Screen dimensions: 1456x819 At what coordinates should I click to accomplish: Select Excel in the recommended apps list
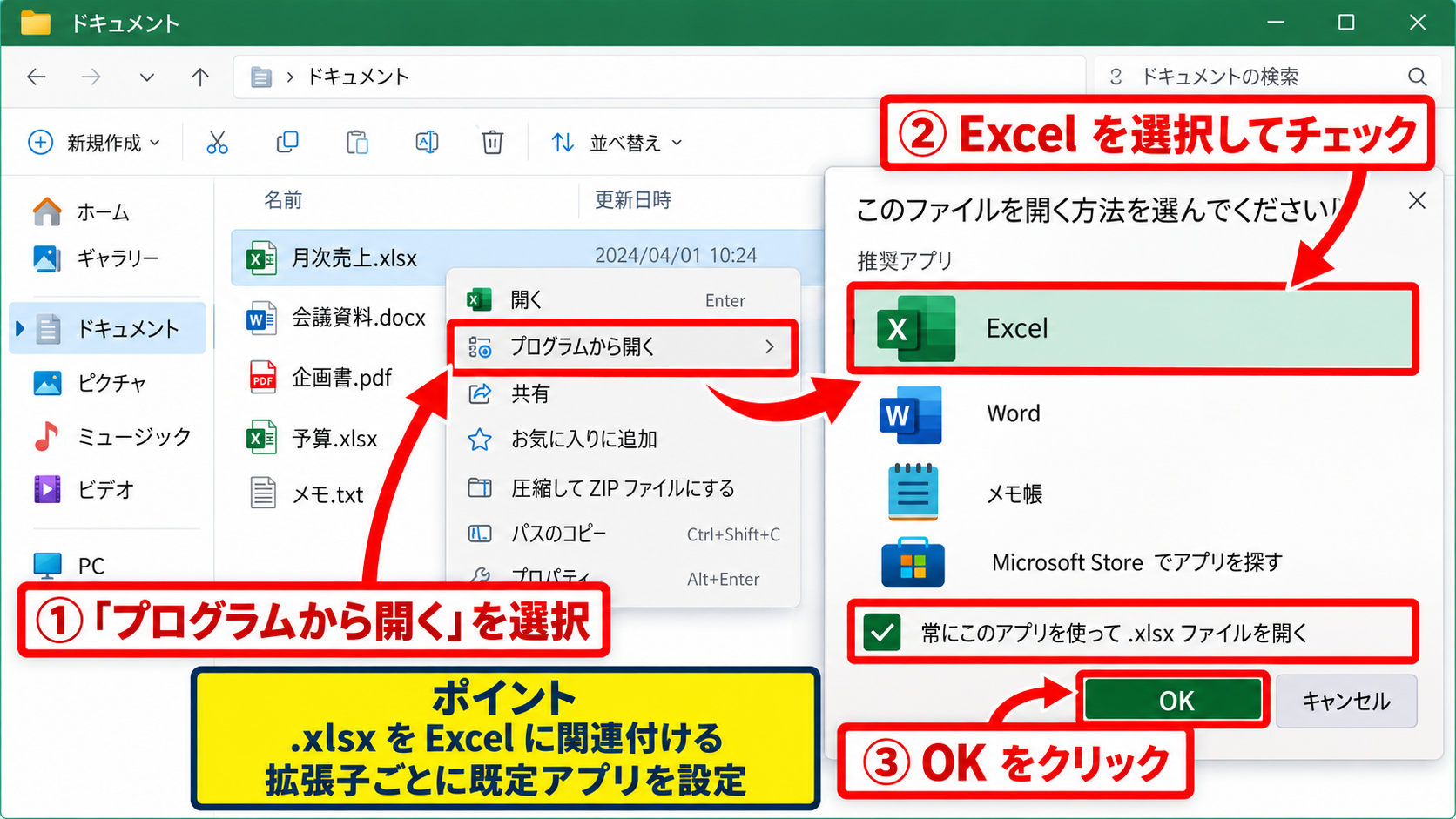[x=1133, y=328]
